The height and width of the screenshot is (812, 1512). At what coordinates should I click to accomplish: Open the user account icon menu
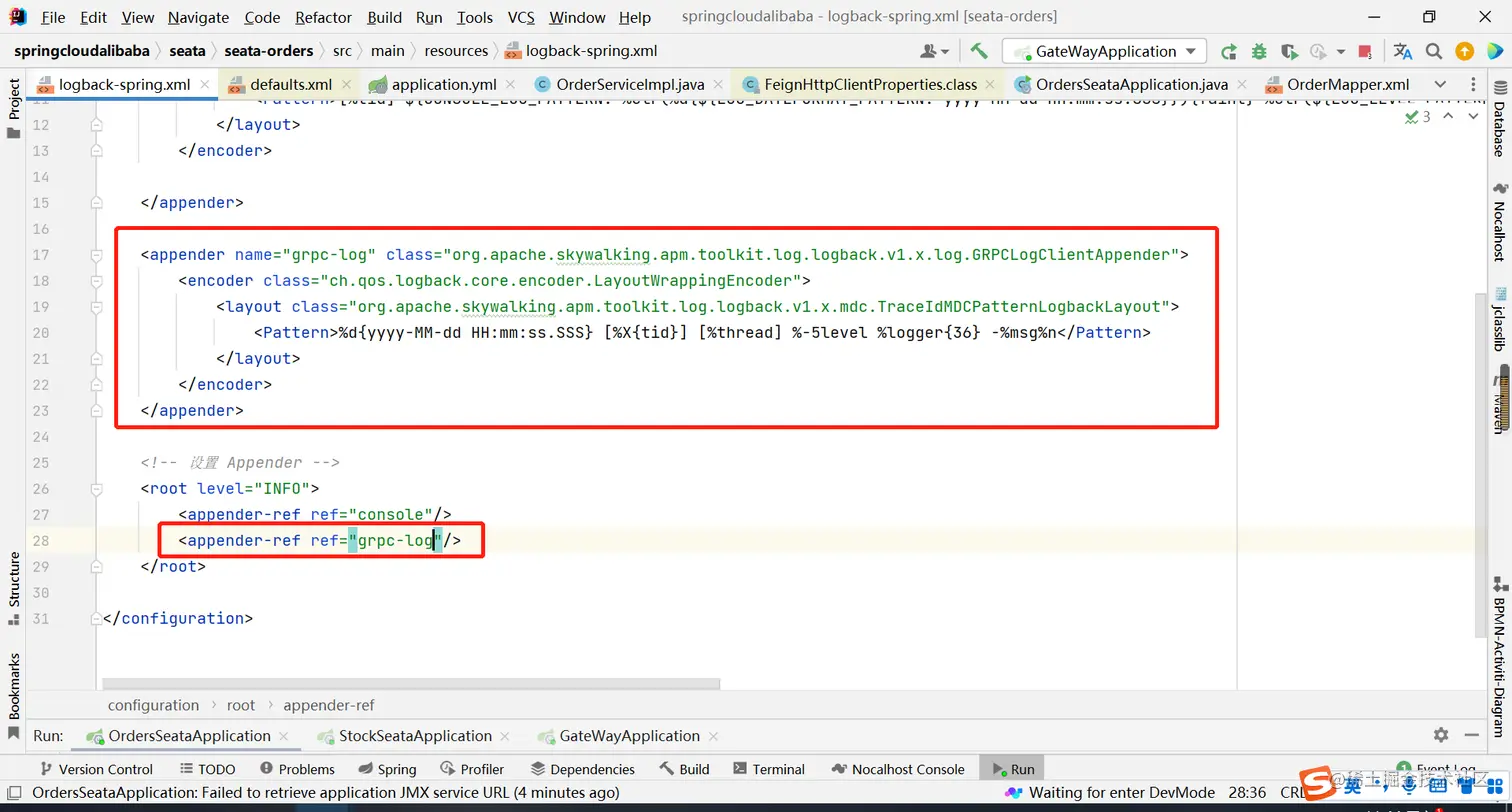pyautogui.click(x=933, y=51)
